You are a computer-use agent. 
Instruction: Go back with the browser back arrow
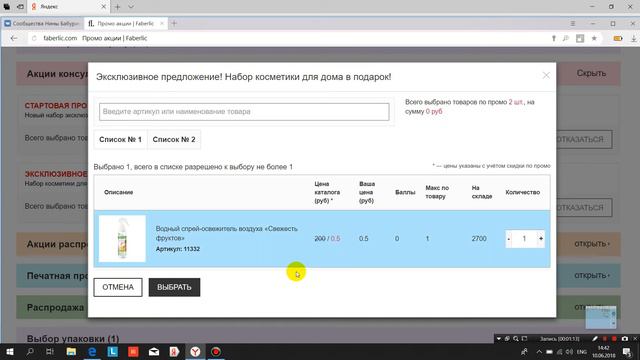point(14,38)
